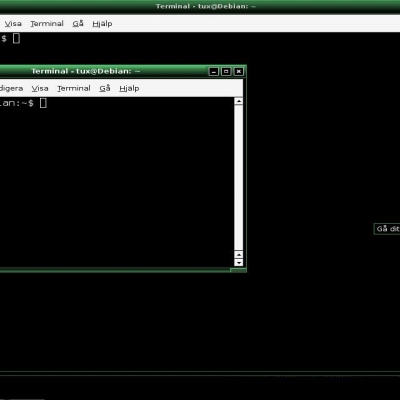Close the front Terminal window
The image size is (400, 400).
pos(239,71)
